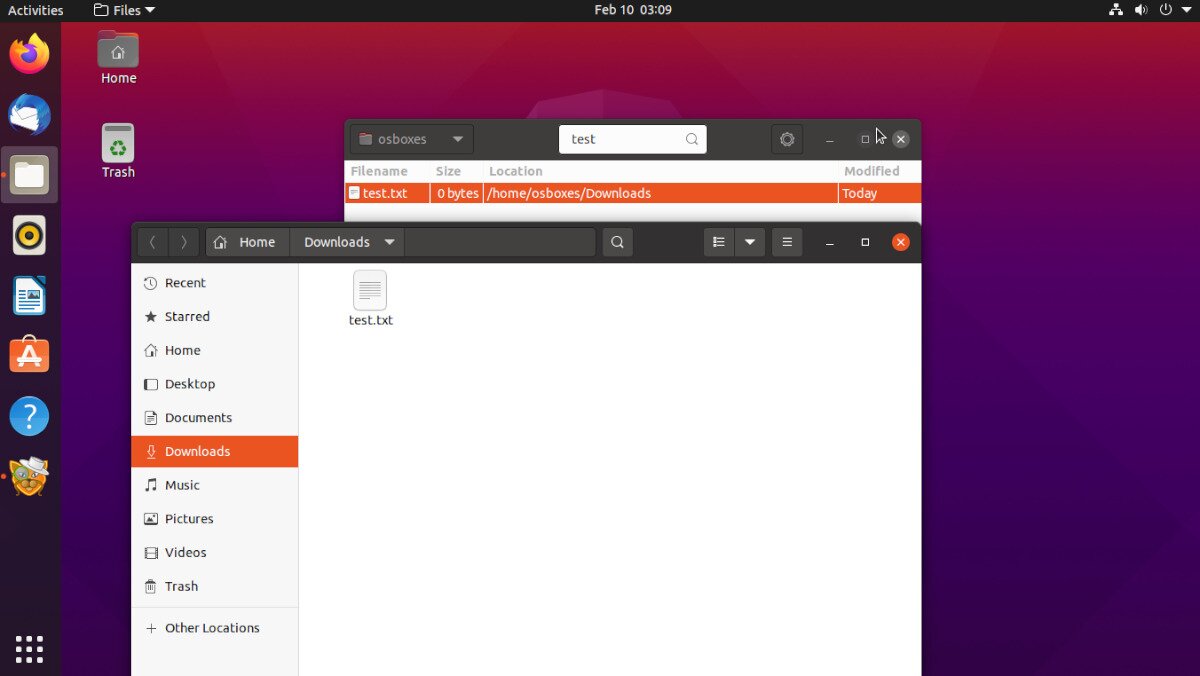This screenshot has height=676, width=1200.
Task: Open the view options dropdown arrow
Action: 750,241
